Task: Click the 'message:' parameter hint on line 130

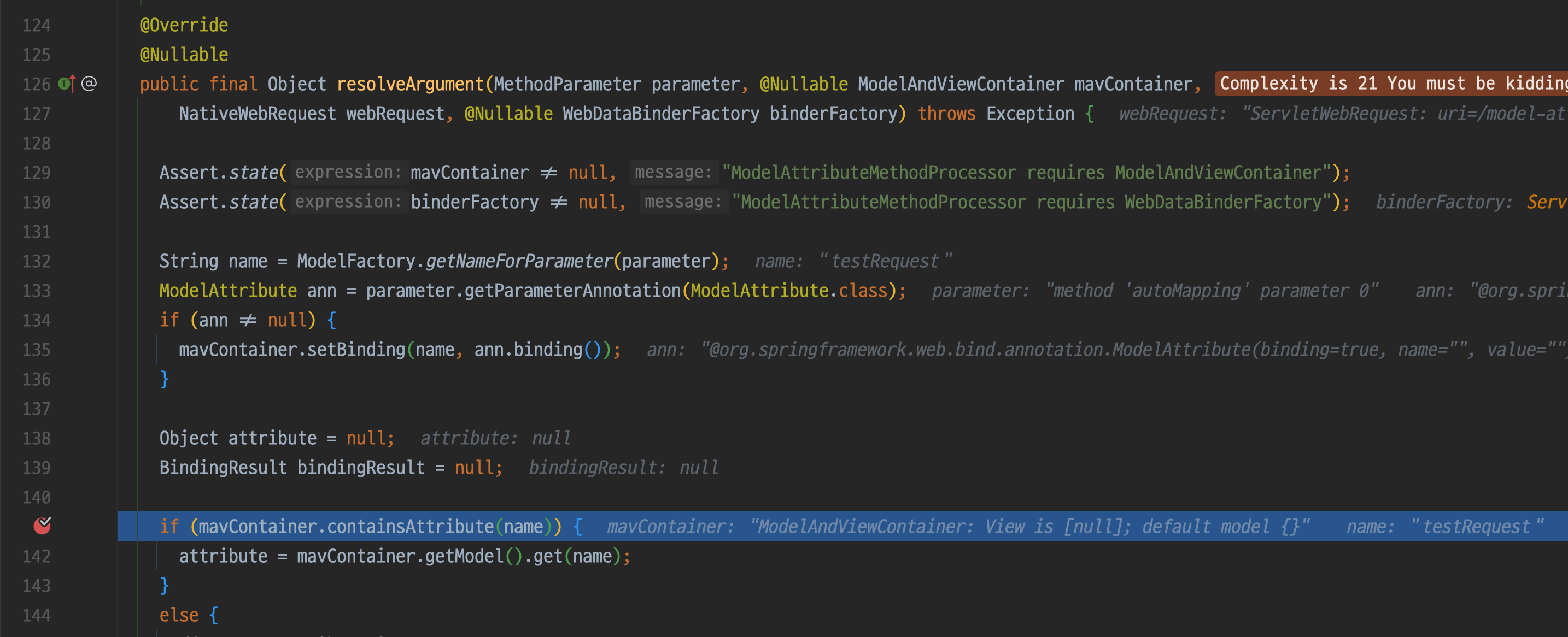Action: (x=683, y=202)
